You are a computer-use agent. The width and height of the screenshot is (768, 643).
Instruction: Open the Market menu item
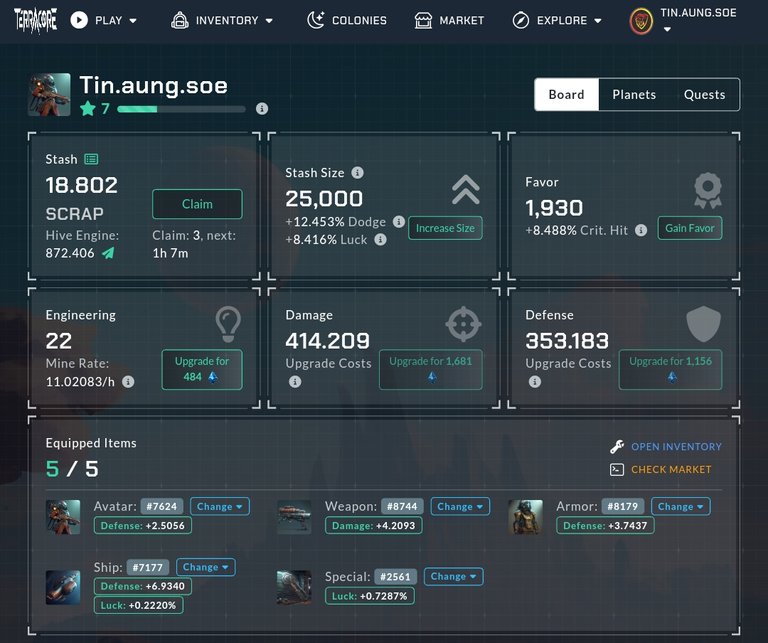click(449, 21)
